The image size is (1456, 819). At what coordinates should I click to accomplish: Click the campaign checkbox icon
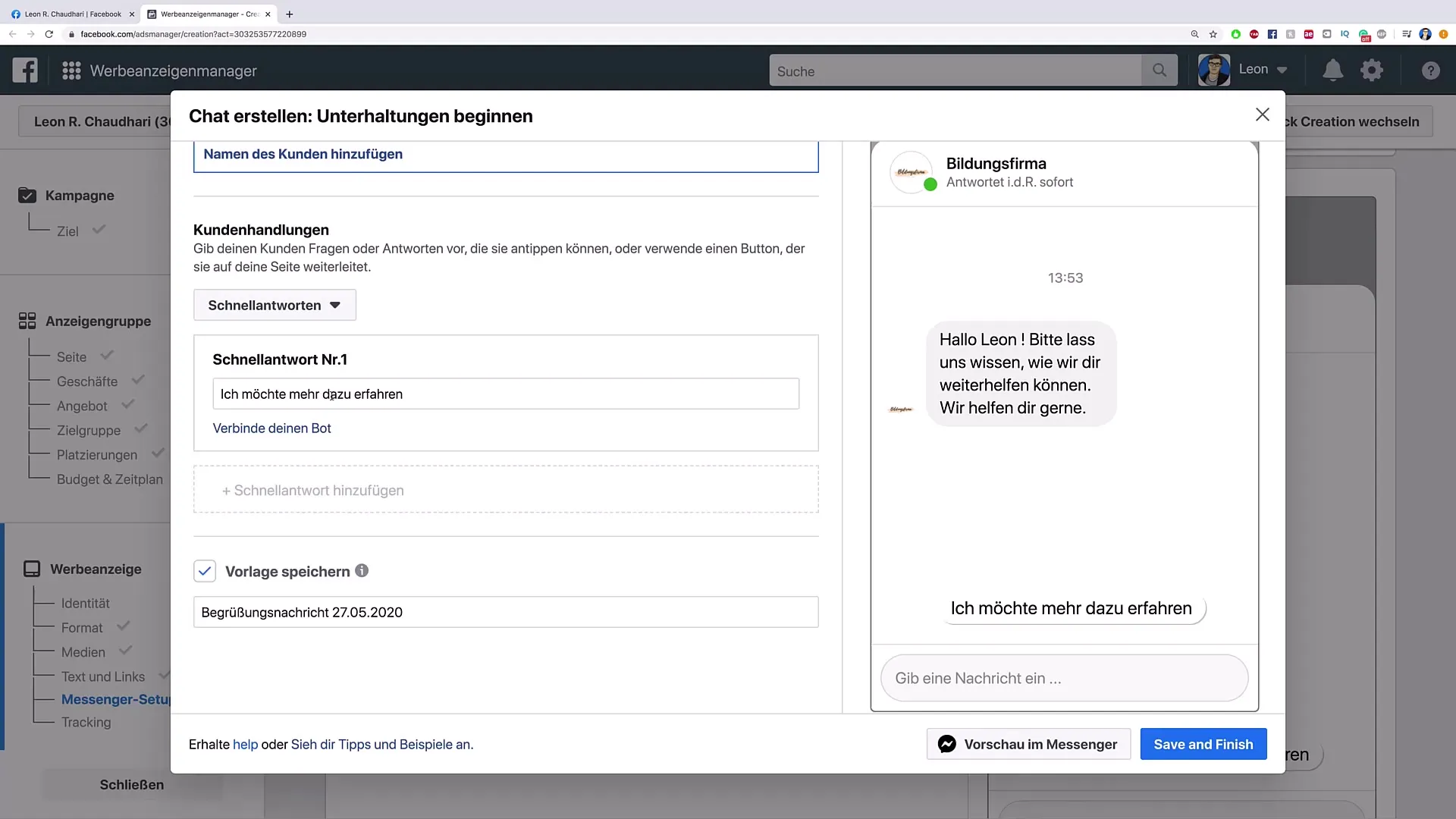point(27,195)
